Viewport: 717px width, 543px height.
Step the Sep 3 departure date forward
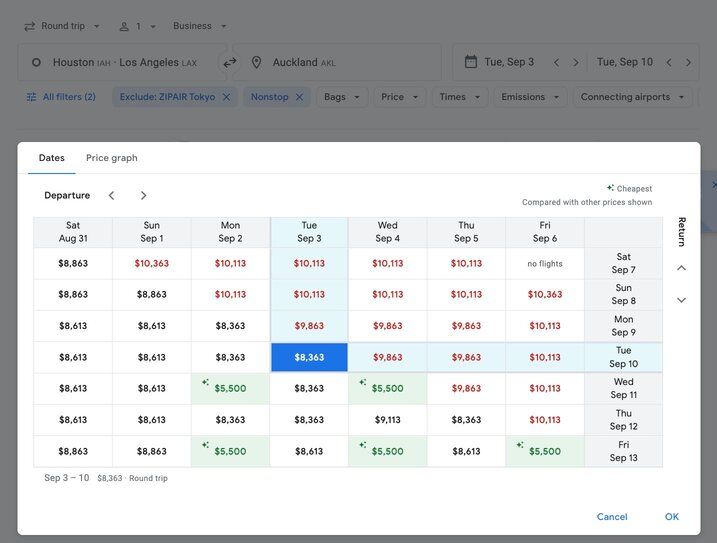576,62
